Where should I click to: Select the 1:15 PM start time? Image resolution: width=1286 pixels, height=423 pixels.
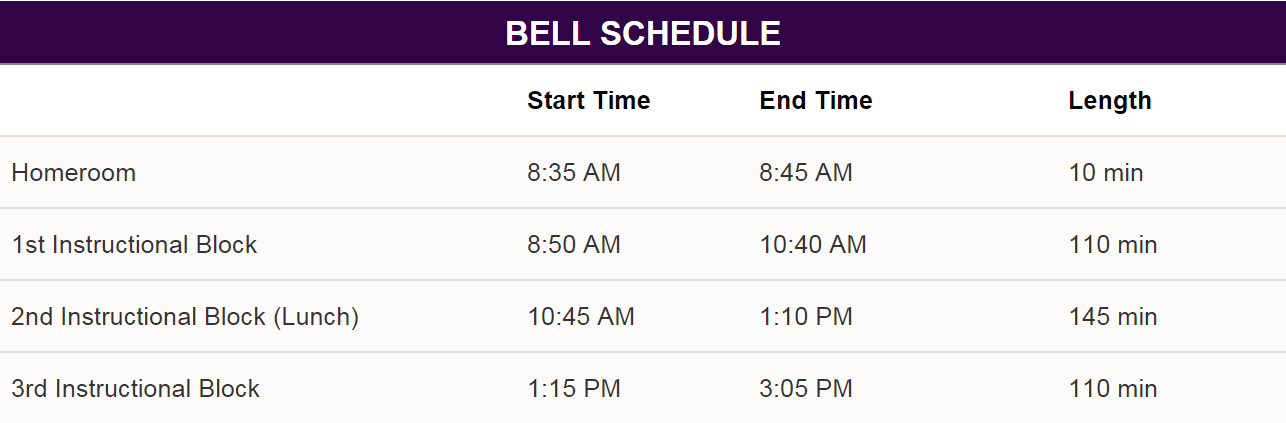574,389
